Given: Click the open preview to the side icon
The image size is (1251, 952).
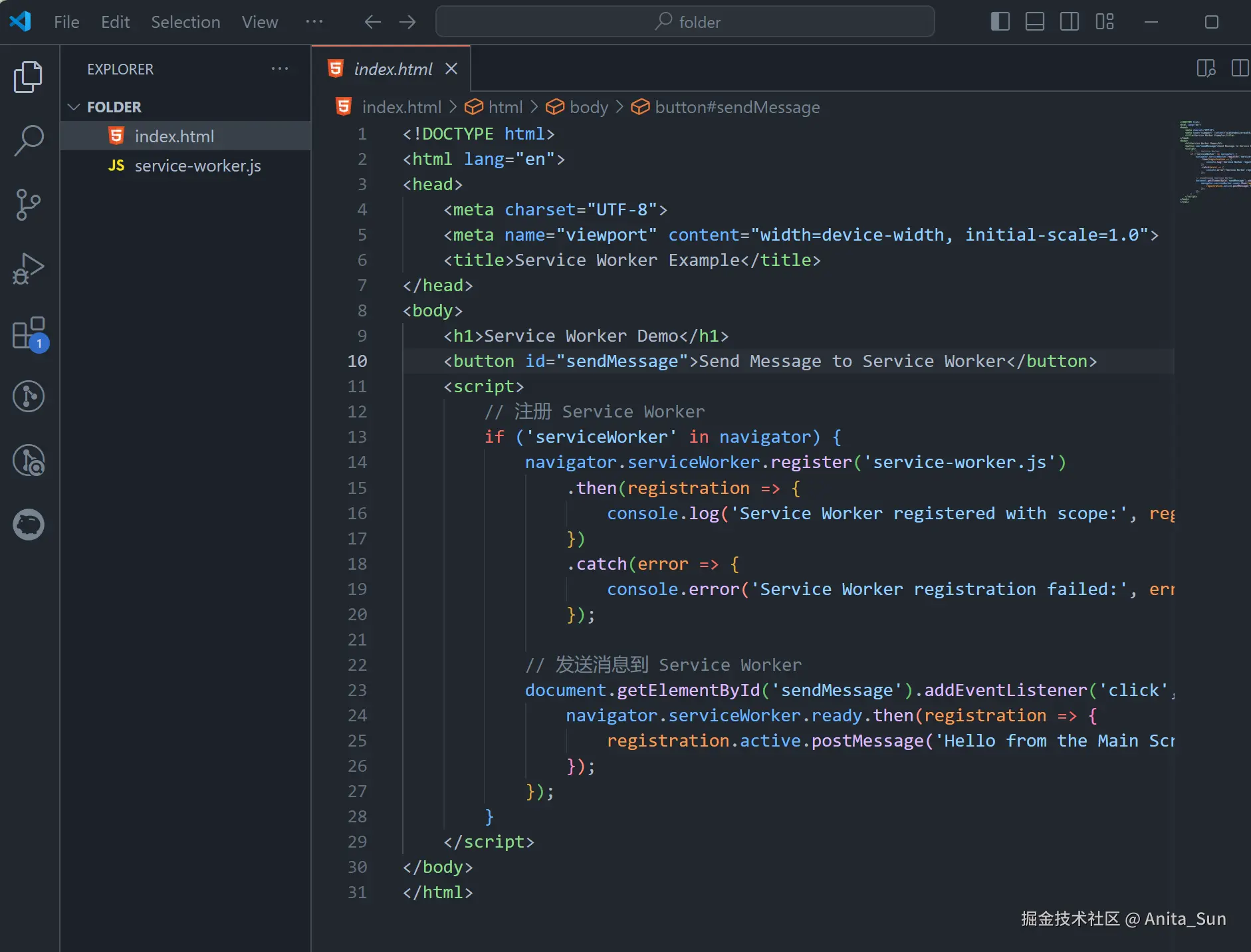Looking at the screenshot, I should [1206, 68].
